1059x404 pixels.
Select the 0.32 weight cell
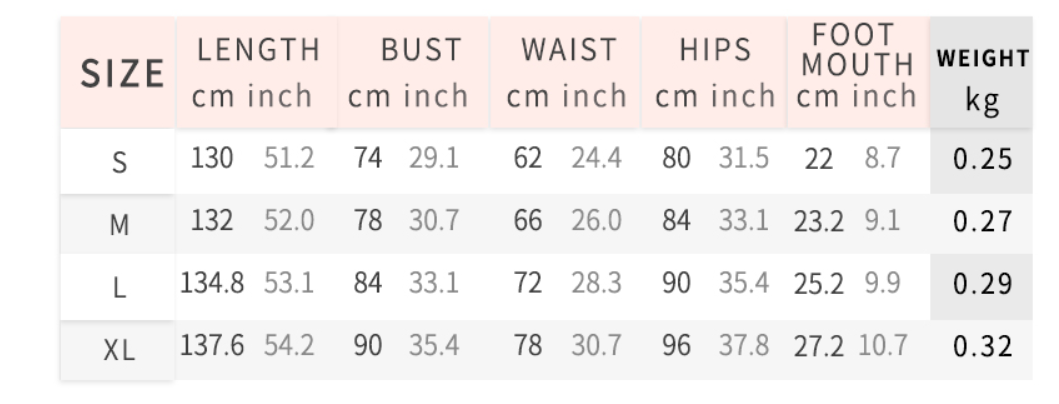982,347
